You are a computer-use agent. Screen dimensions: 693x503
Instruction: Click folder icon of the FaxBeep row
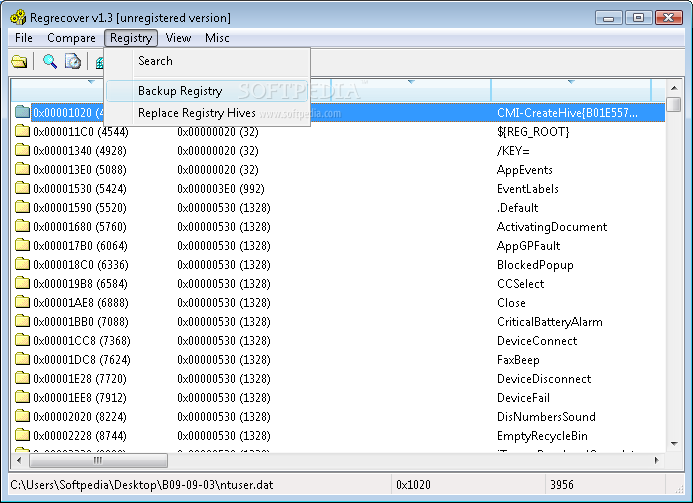click(x=22, y=359)
